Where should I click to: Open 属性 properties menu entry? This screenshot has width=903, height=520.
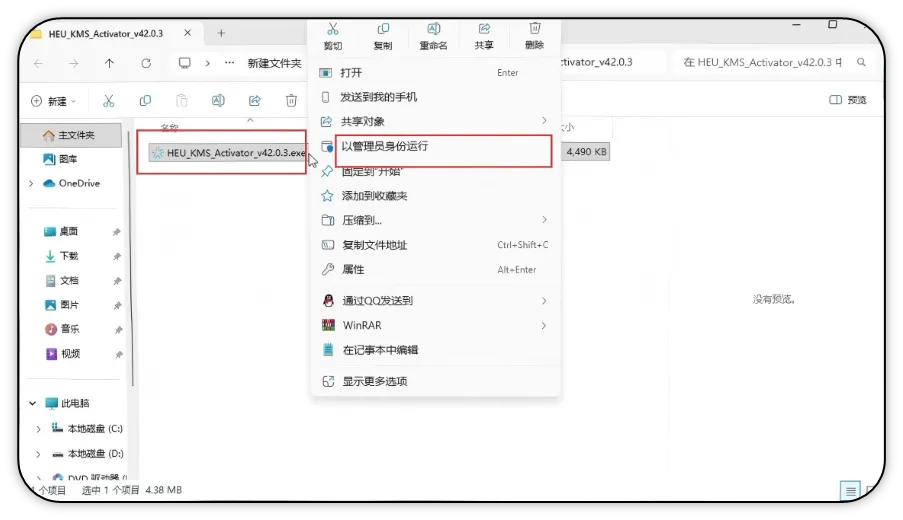pos(435,270)
